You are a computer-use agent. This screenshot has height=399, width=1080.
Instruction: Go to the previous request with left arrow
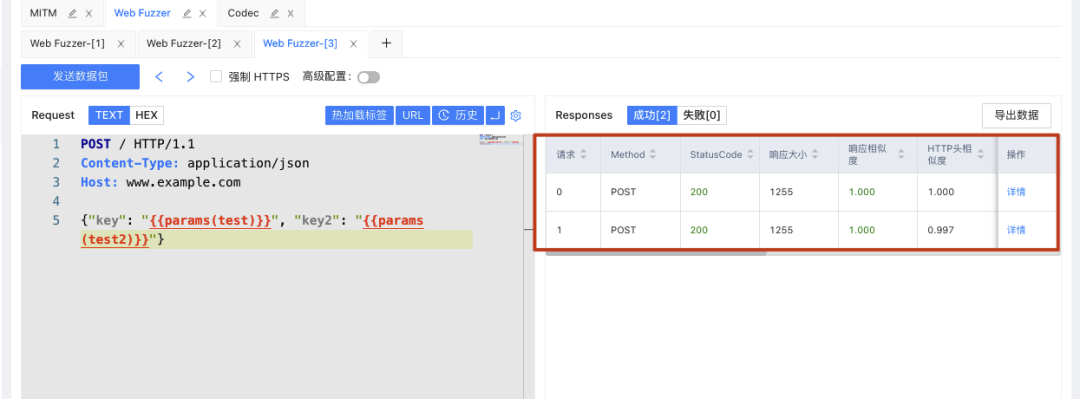[x=159, y=76]
